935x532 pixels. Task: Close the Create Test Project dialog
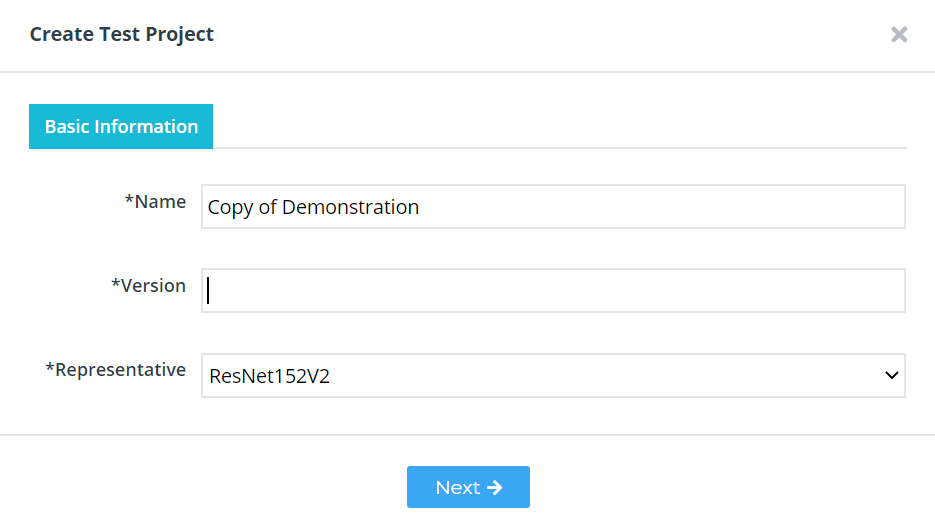[899, 35]
